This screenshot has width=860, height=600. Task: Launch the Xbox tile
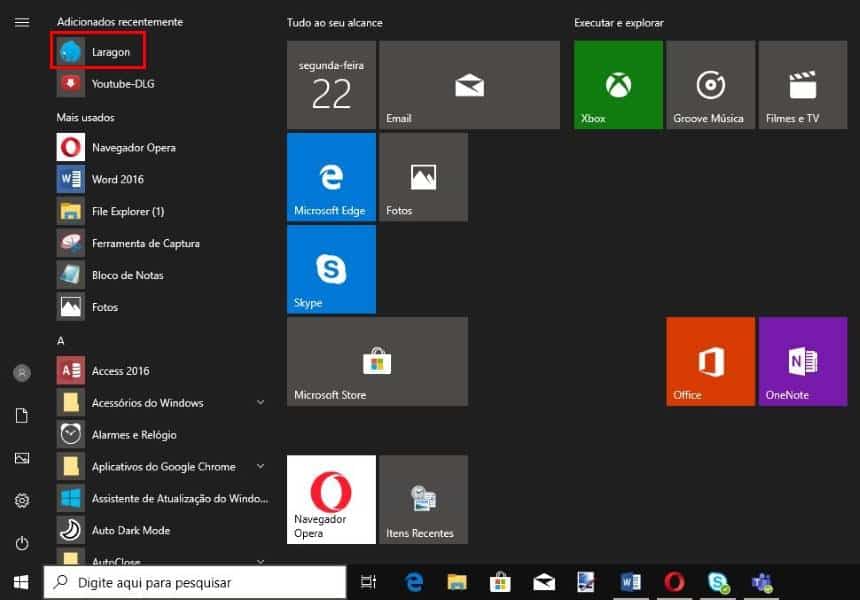[618, 85]
